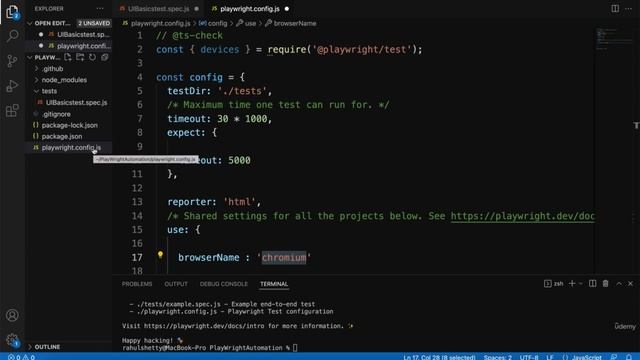Image resolution: width=640 pixels, height=360 pixels.
Task: Click the feedback icon in status bar
Action: (614, 357)
